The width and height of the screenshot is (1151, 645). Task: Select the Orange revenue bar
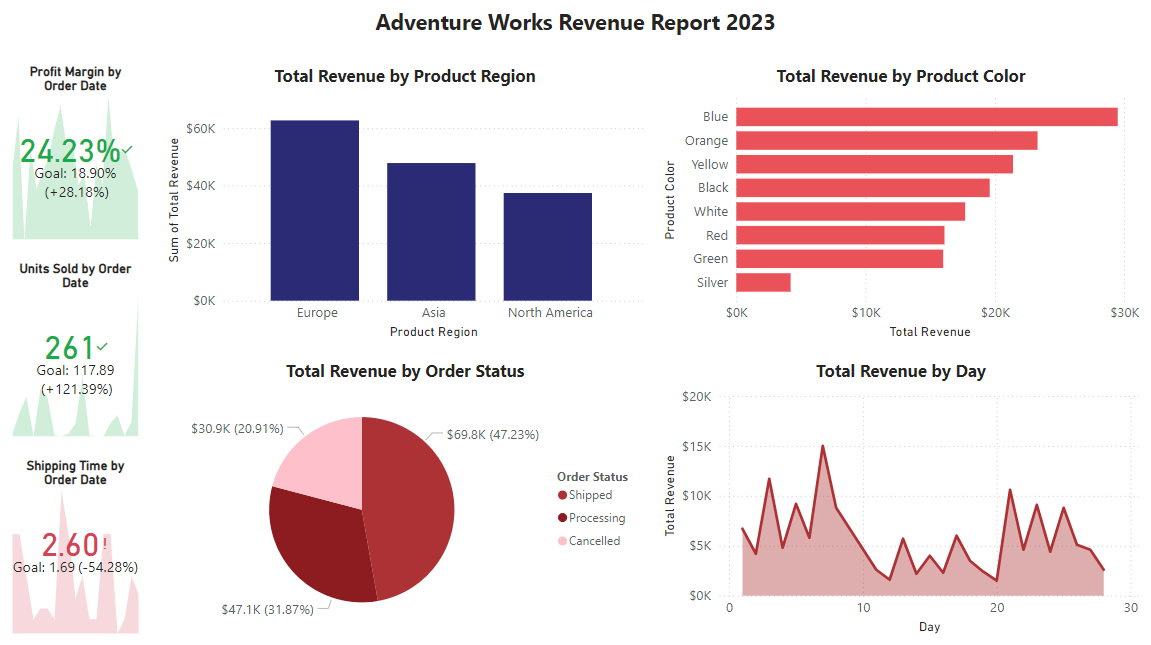pyautogui.click(x=887, y=140)
